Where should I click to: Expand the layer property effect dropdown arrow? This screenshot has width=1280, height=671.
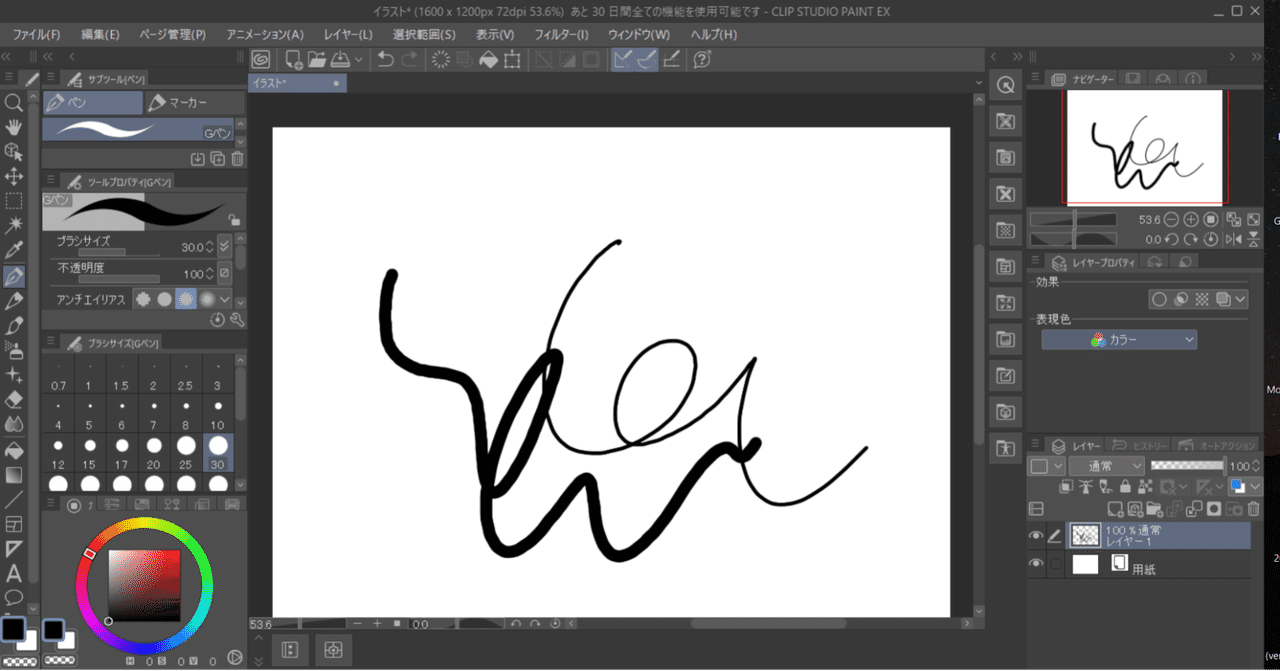(1240, 299)
